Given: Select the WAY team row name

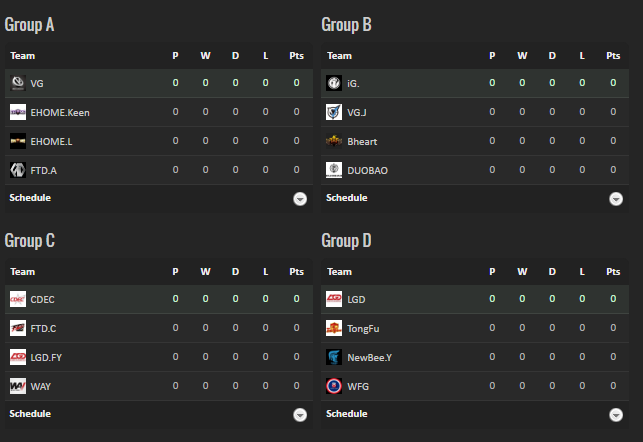Looking at the screenshot, I should click(41, 386).
